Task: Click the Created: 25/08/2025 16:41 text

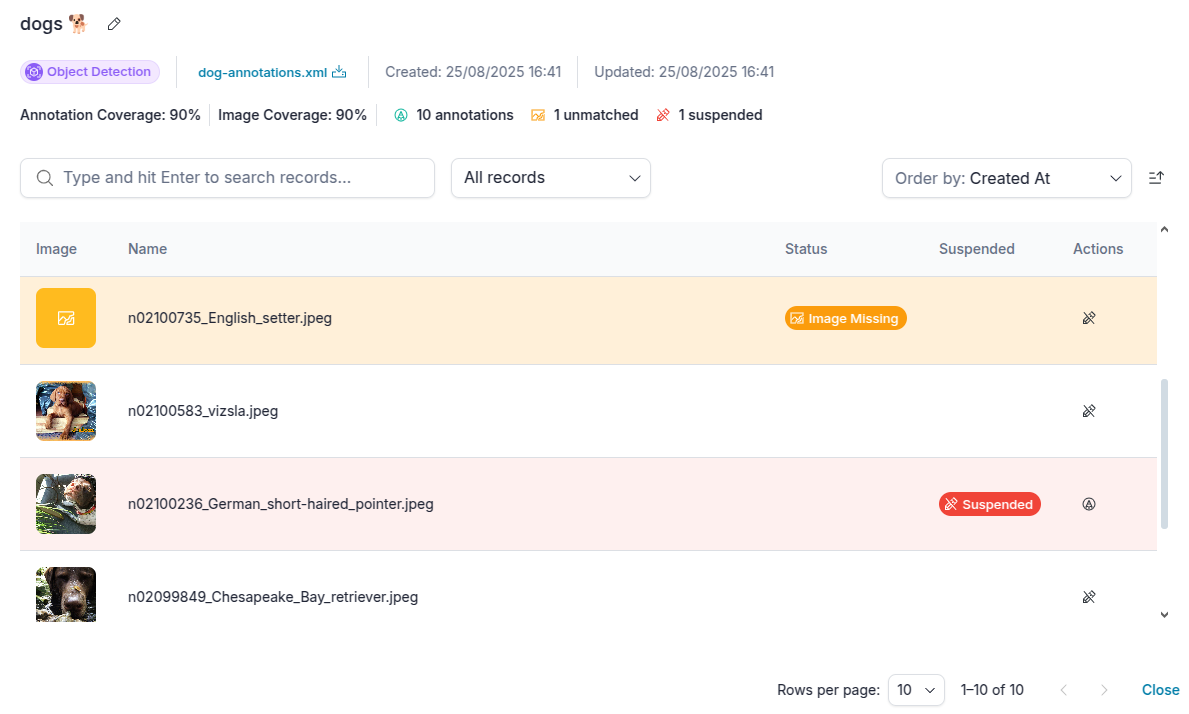Action: click(x=473, y=72)
